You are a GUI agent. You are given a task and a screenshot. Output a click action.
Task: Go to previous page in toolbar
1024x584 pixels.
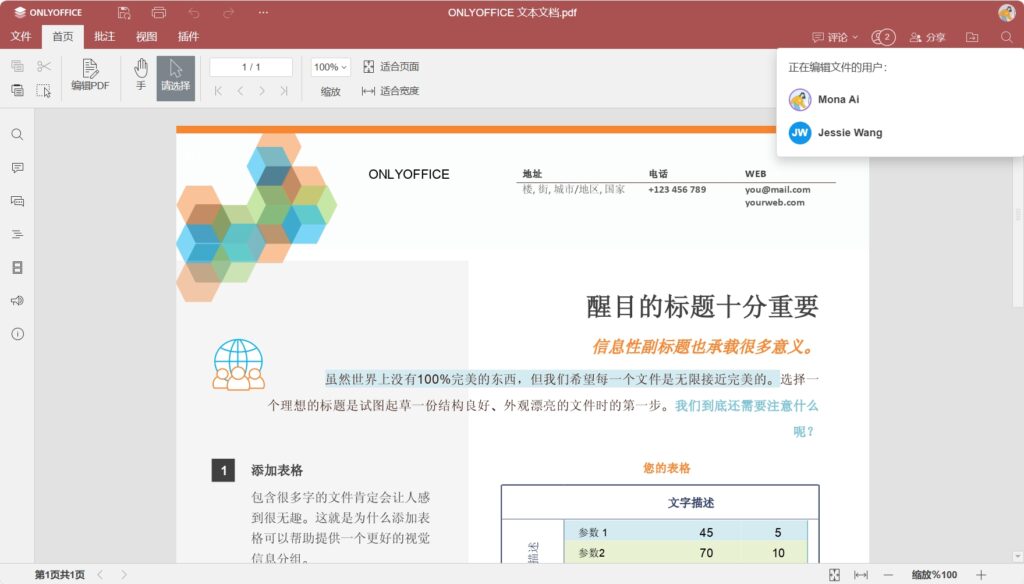(x=240, y=91)
